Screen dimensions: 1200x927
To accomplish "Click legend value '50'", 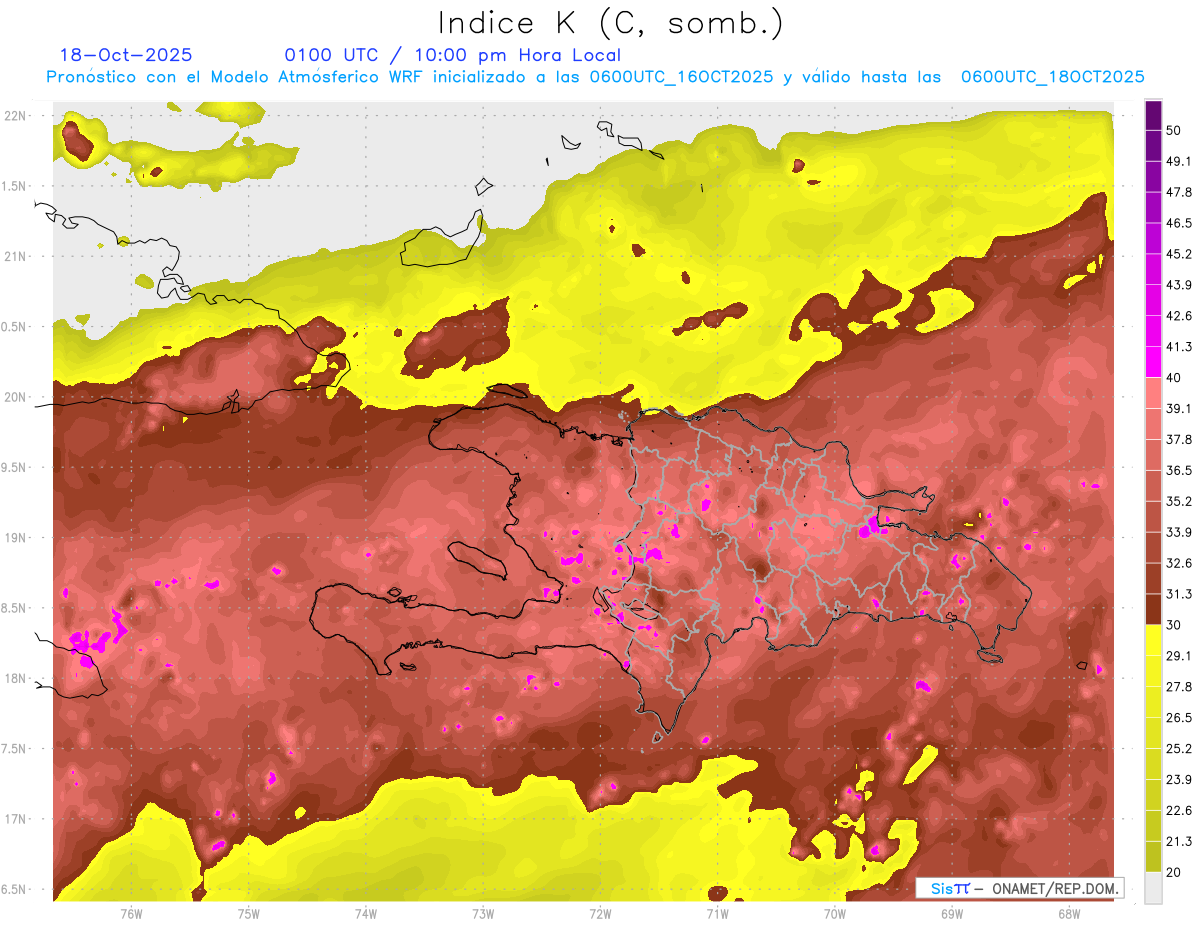I will [1175, 130].
